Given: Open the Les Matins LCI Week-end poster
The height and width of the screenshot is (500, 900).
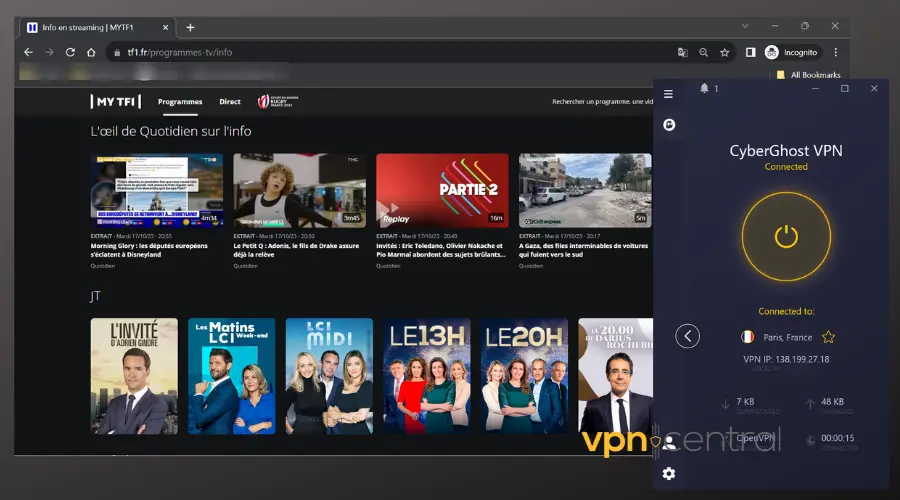Looking at the screenshot, I should pos(231,376).
